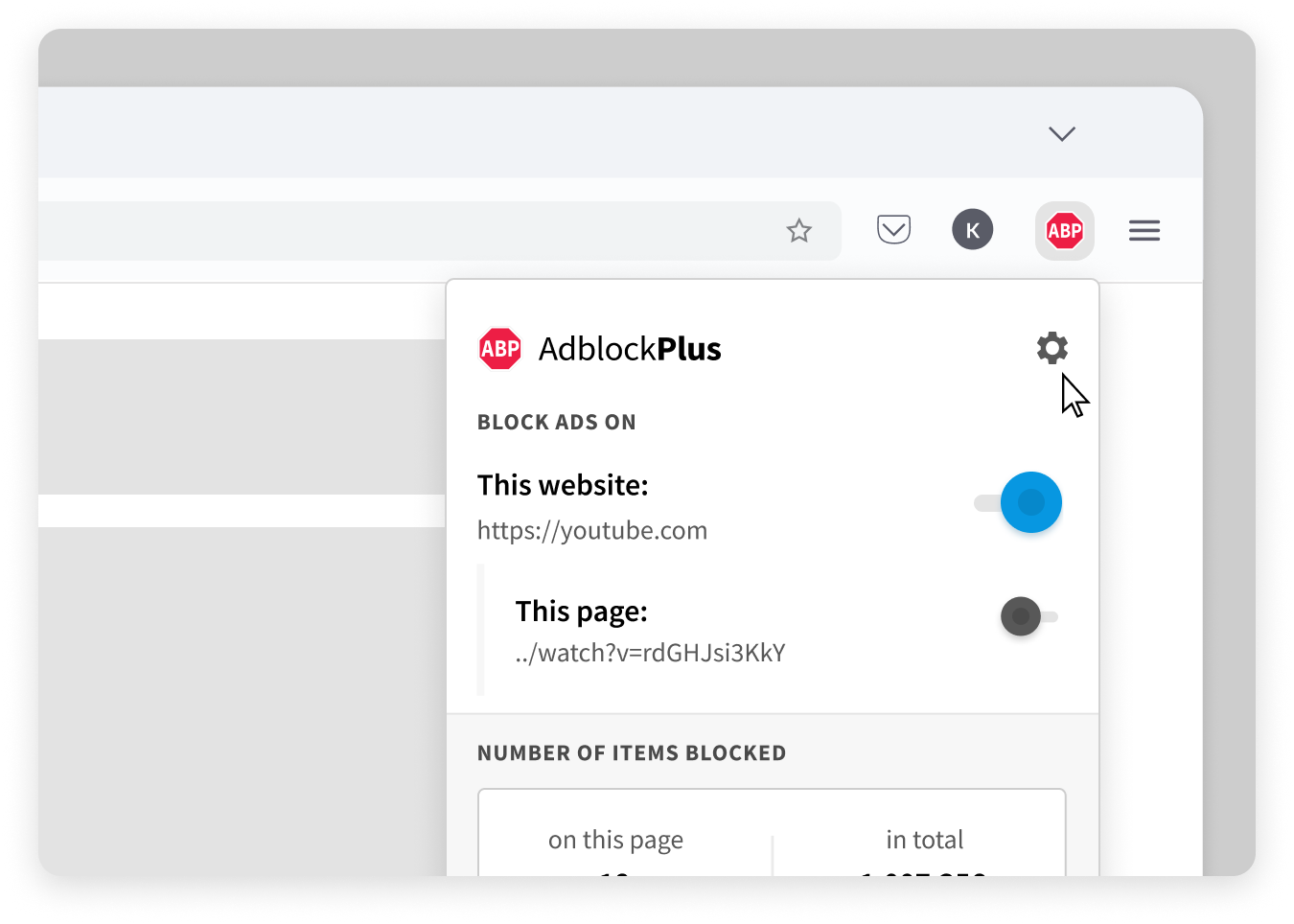Open the K account profile icon
The image size is (1294, 924).
coord(972,229)
